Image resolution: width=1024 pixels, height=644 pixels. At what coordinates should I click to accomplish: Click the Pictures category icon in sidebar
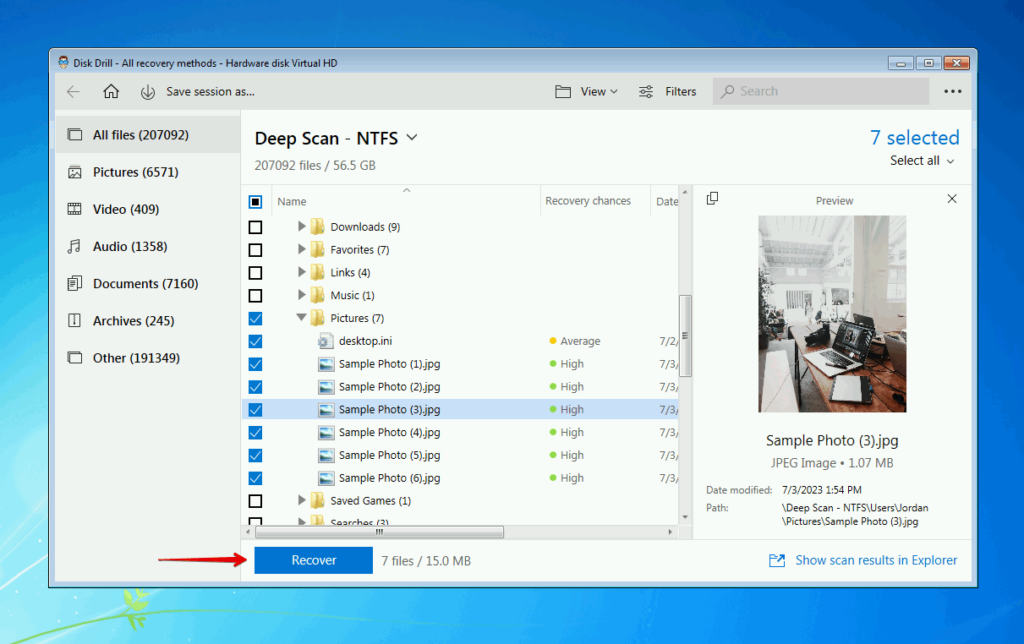76,171
